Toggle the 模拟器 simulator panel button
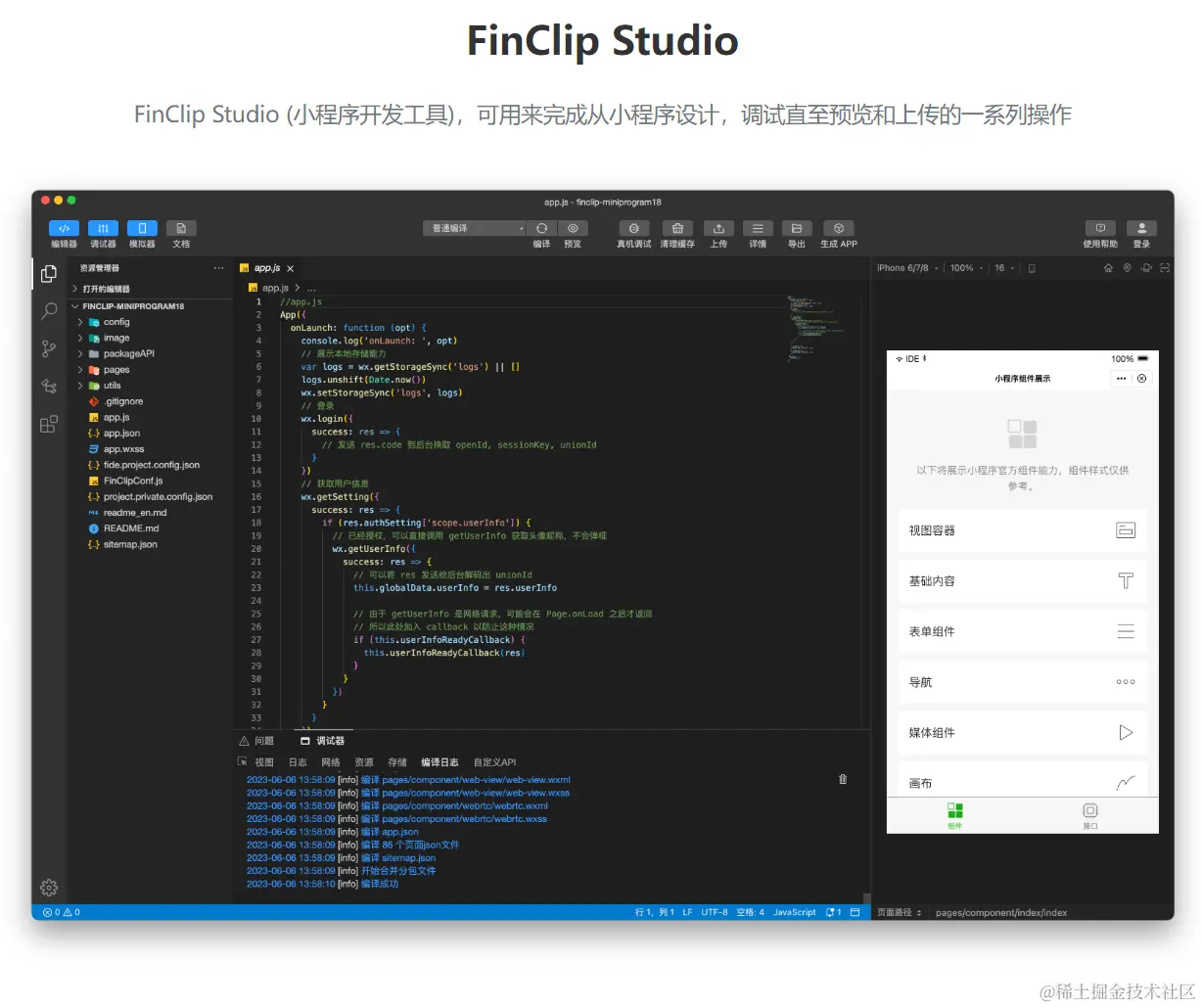Screen dimensions: 1202x1008 pos(142,228)
